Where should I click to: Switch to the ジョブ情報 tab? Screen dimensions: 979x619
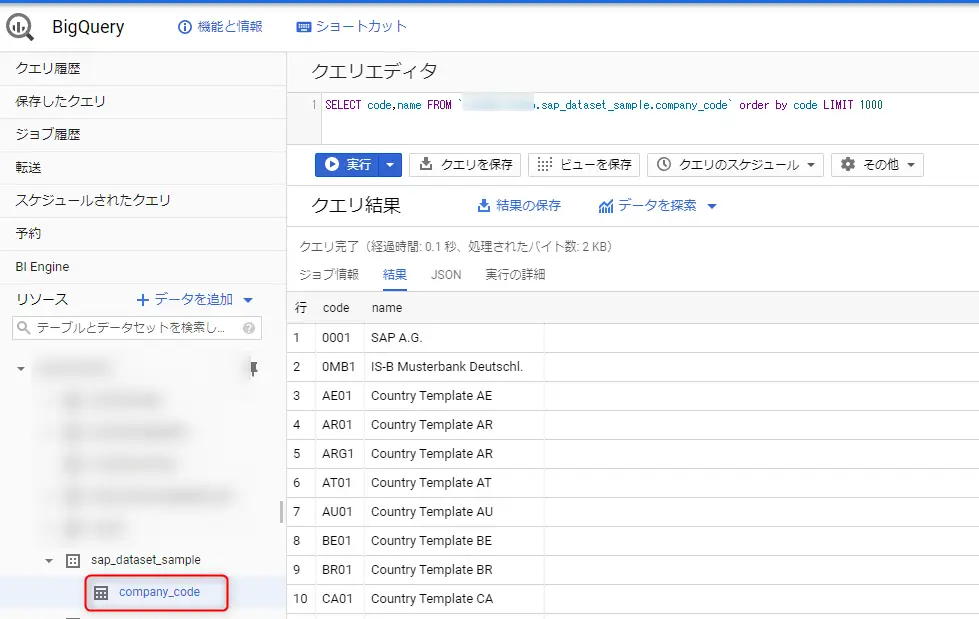click(329, 275)
